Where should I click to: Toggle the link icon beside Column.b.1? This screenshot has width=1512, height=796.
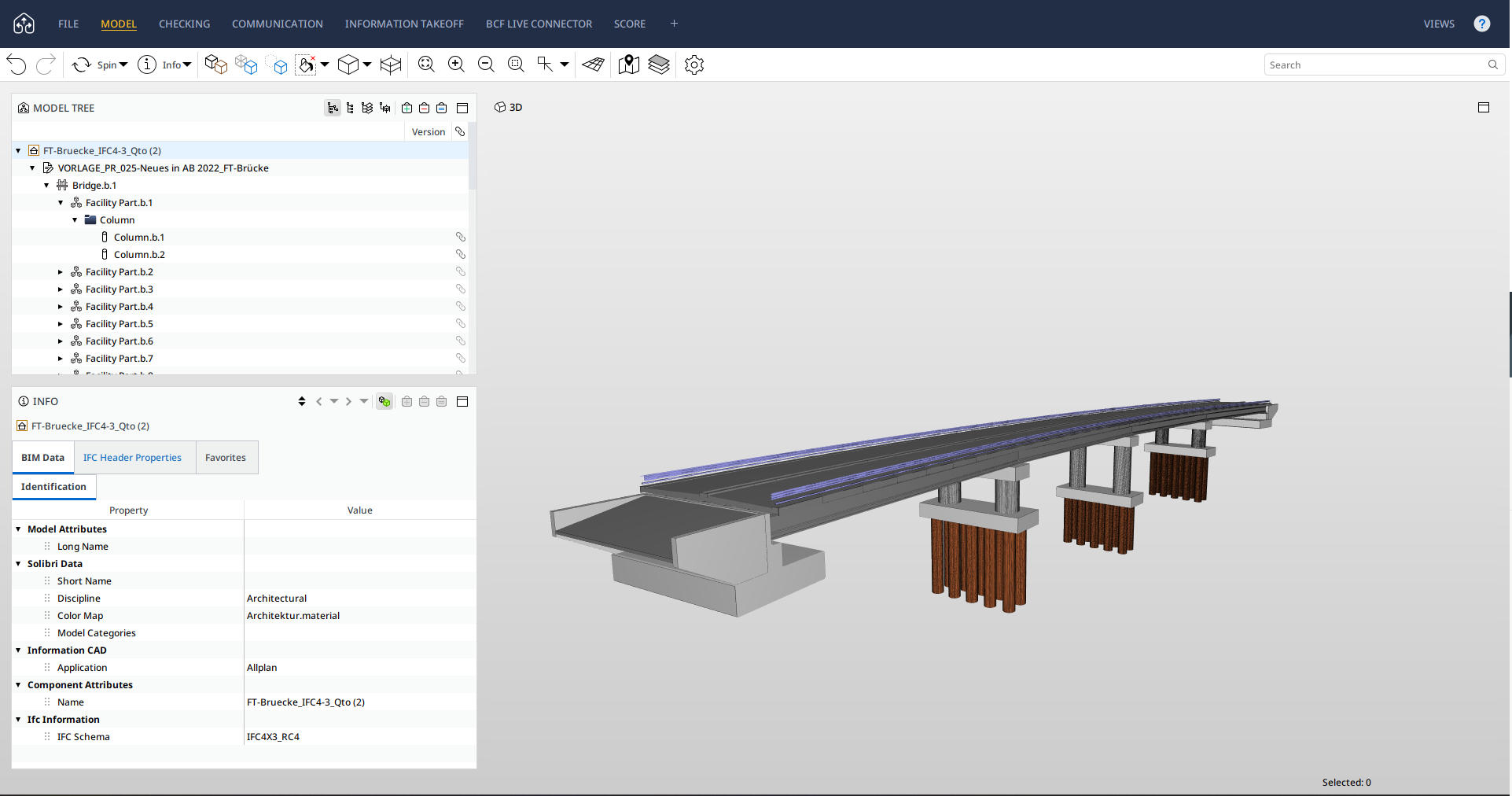(461, 237)
